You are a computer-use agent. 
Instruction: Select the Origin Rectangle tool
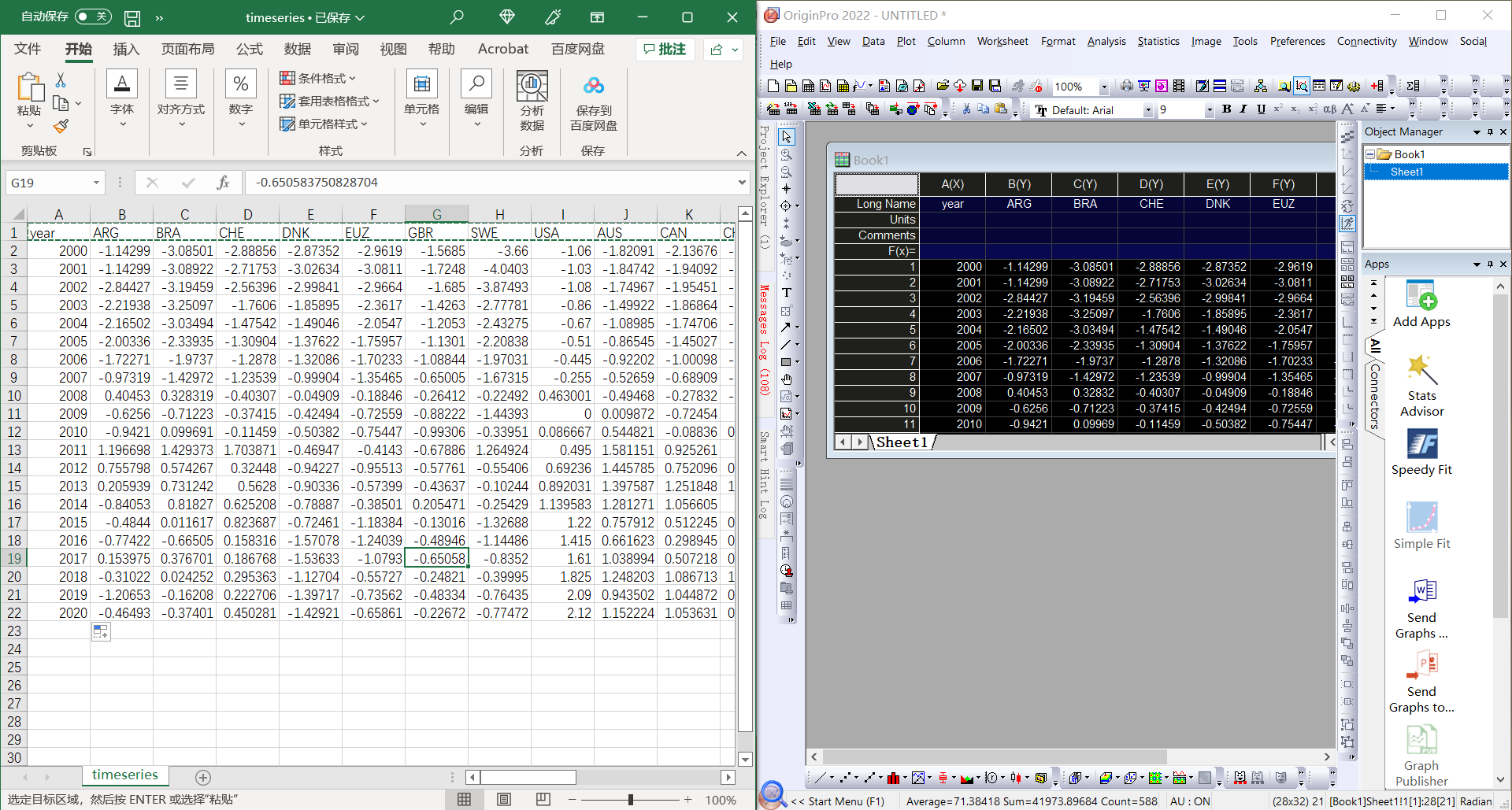click(786, 362)
